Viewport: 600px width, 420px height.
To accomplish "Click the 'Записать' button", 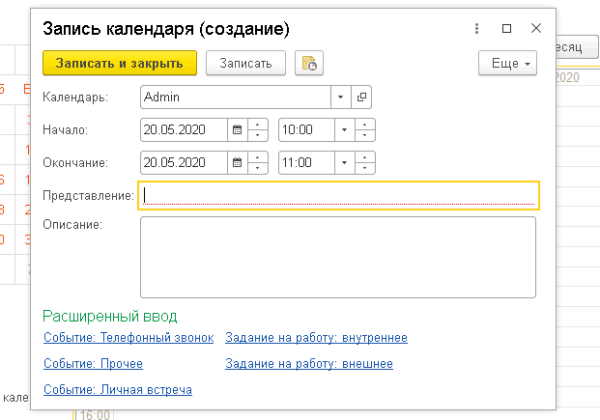I will pyautogui.click(x=246, y=63).
